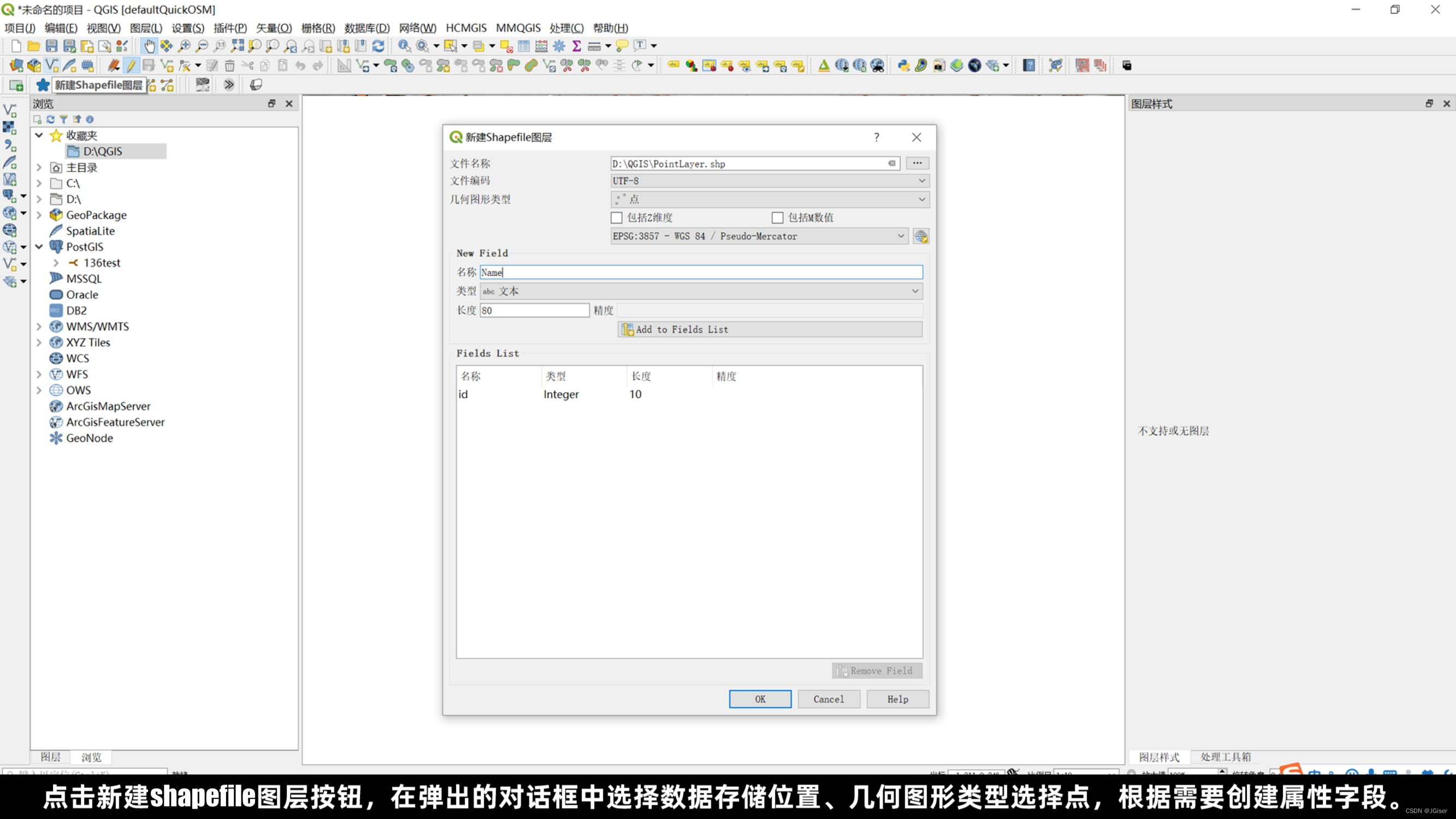
Task: Select the D:\QGIS favorite folder
Action: [103, 151]
